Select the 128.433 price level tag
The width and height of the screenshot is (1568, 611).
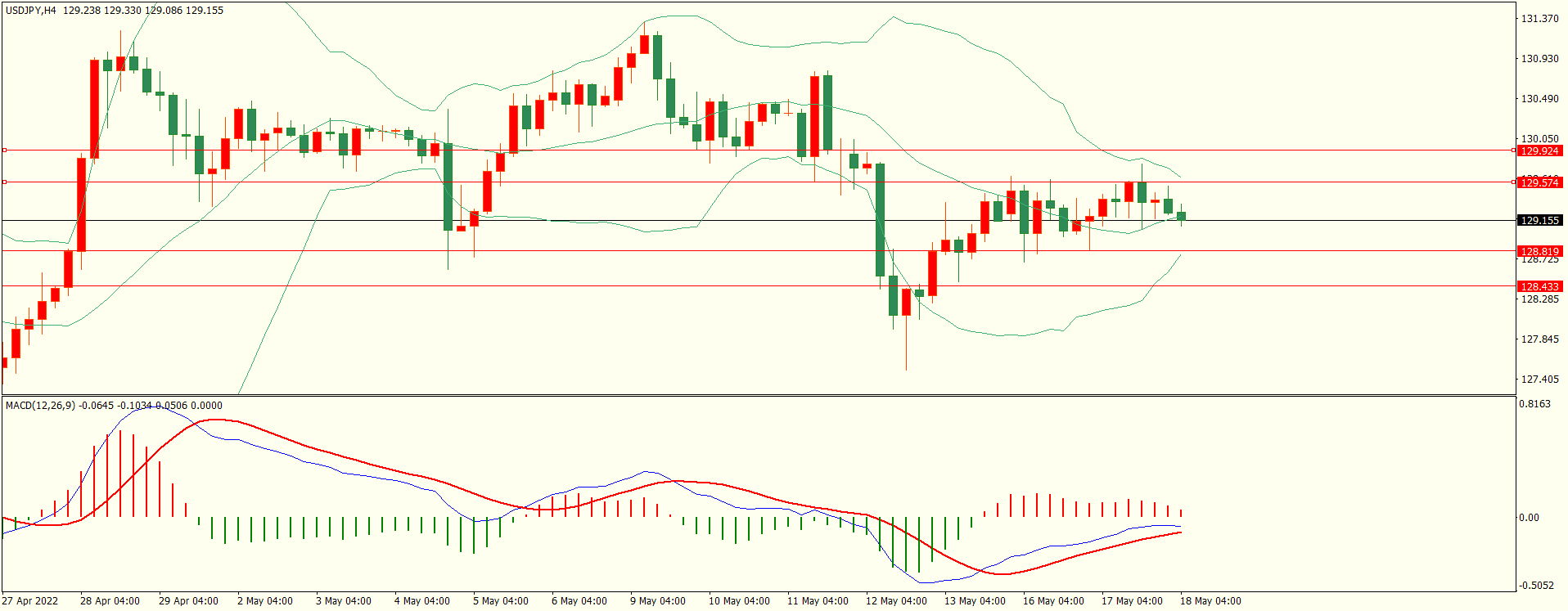point(1539,286)
